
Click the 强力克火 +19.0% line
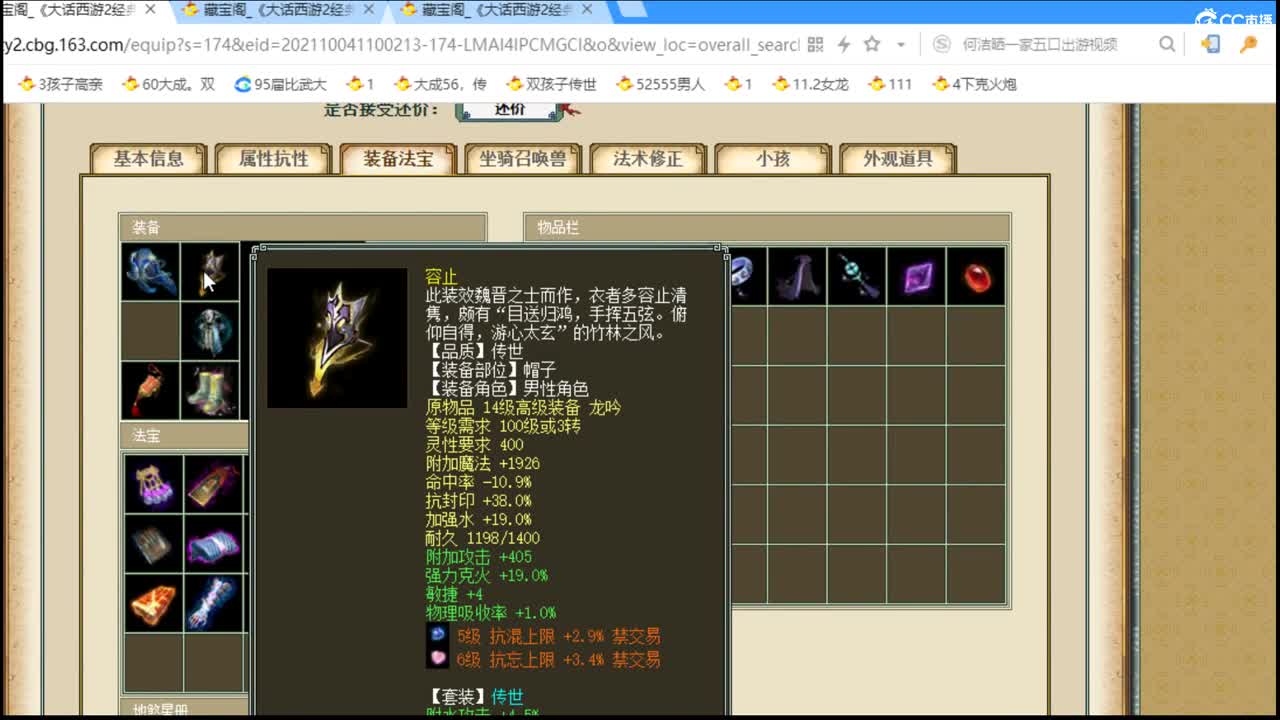(x=486, y=575)
